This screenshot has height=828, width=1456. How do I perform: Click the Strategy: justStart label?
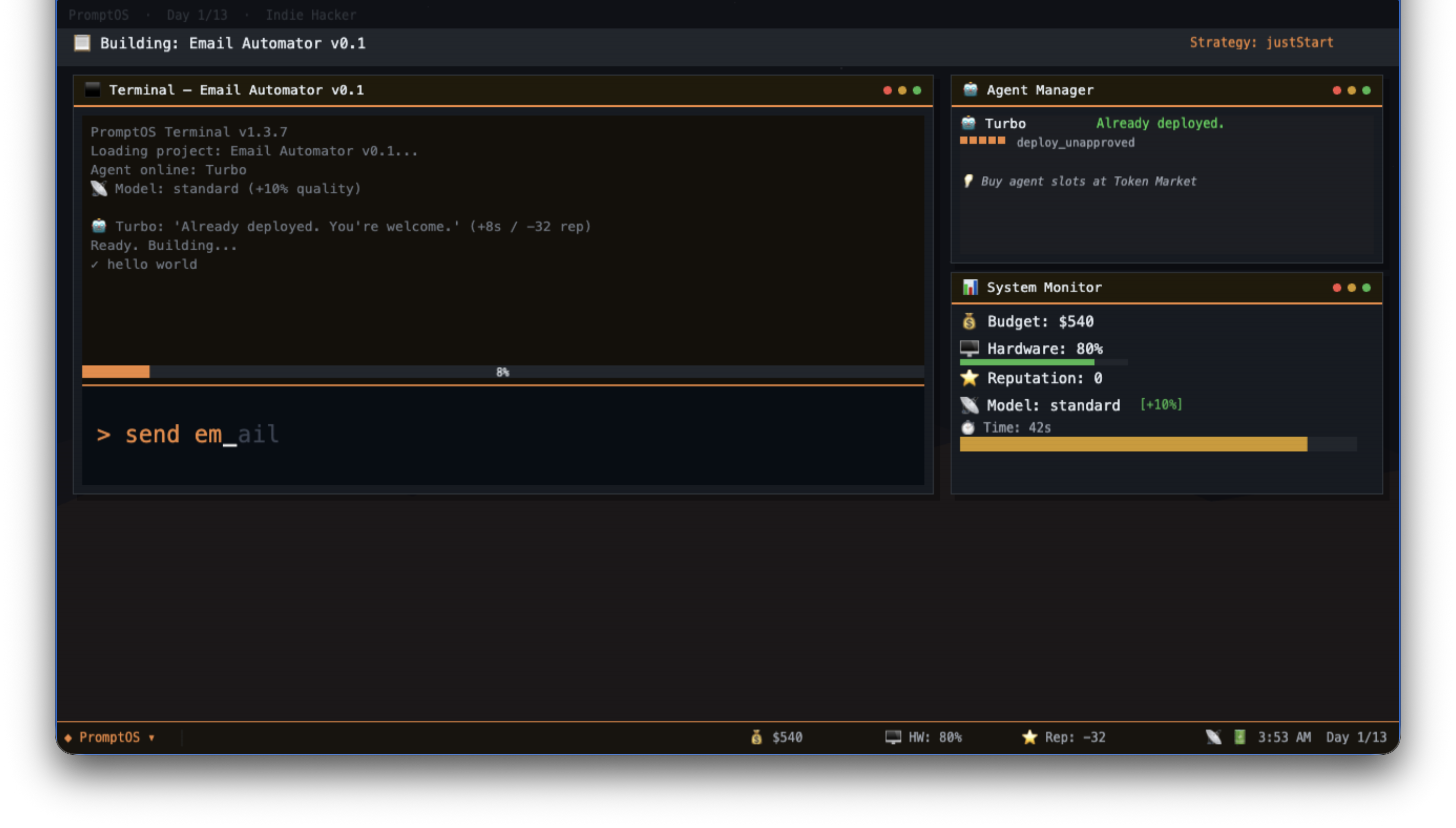(1261, 43)
